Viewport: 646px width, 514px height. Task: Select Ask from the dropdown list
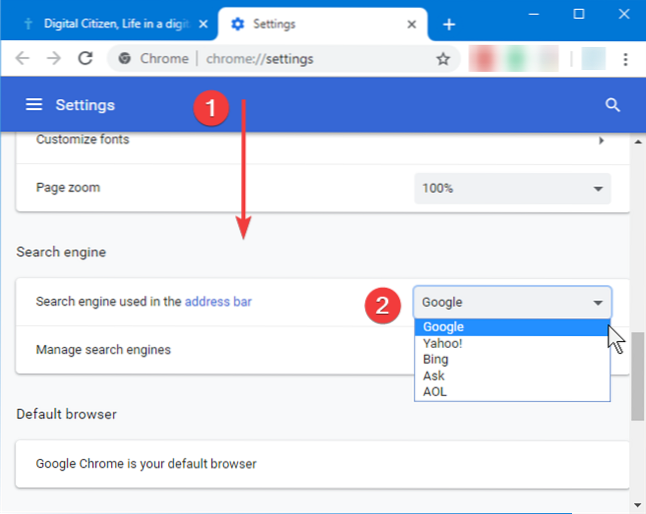pos(433,376)
